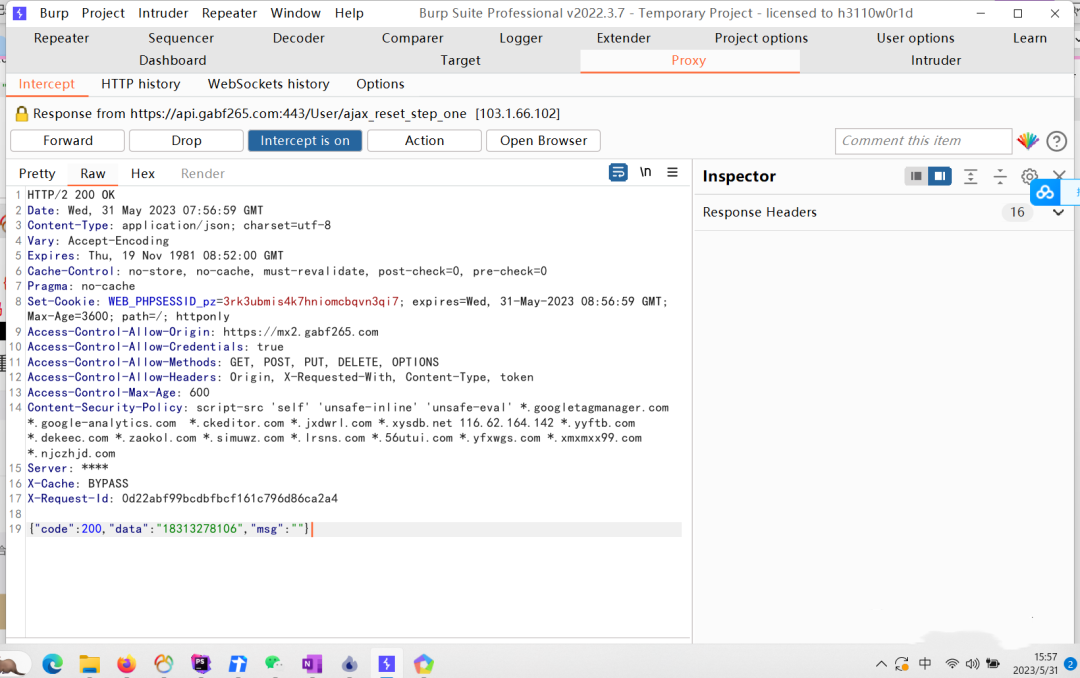Switch to the Extender tab

(623, 38)
